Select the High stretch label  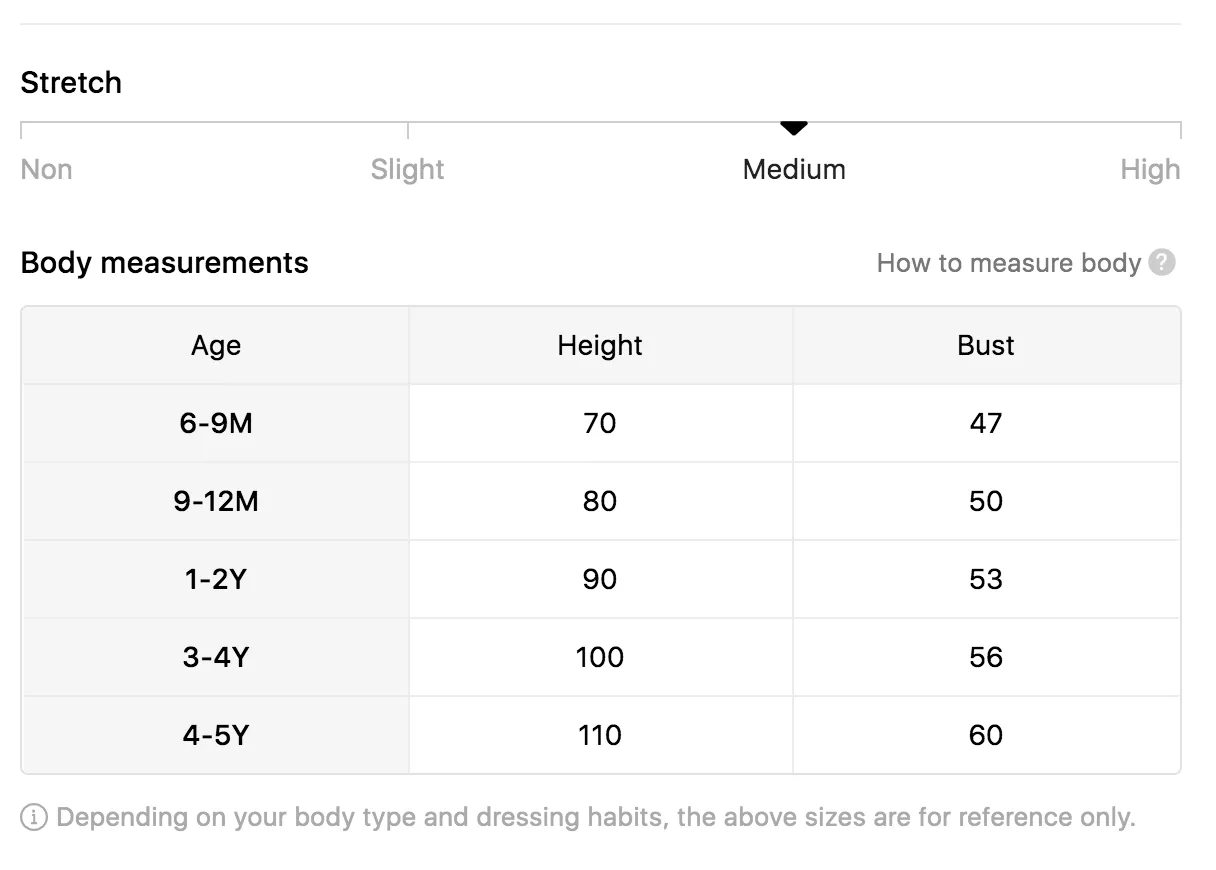pos(1150,169)
